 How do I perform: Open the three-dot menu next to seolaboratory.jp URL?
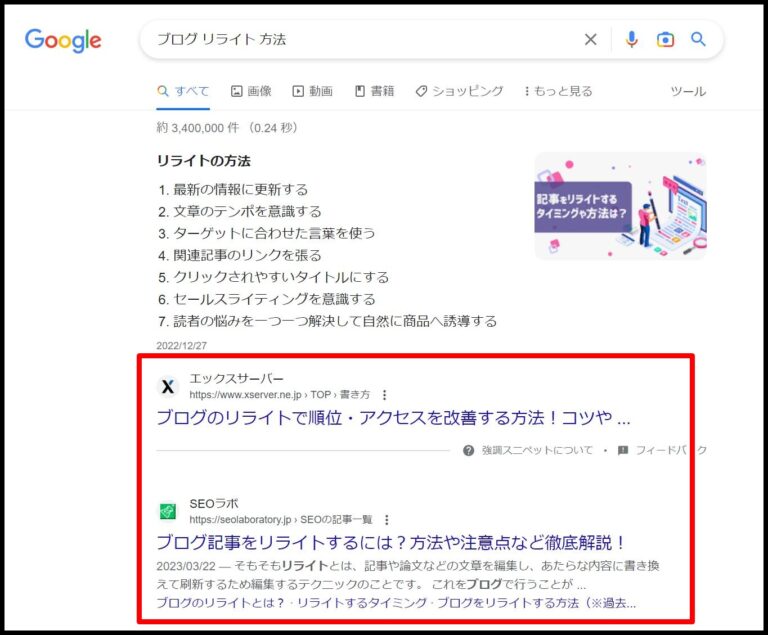click(387, 519)
